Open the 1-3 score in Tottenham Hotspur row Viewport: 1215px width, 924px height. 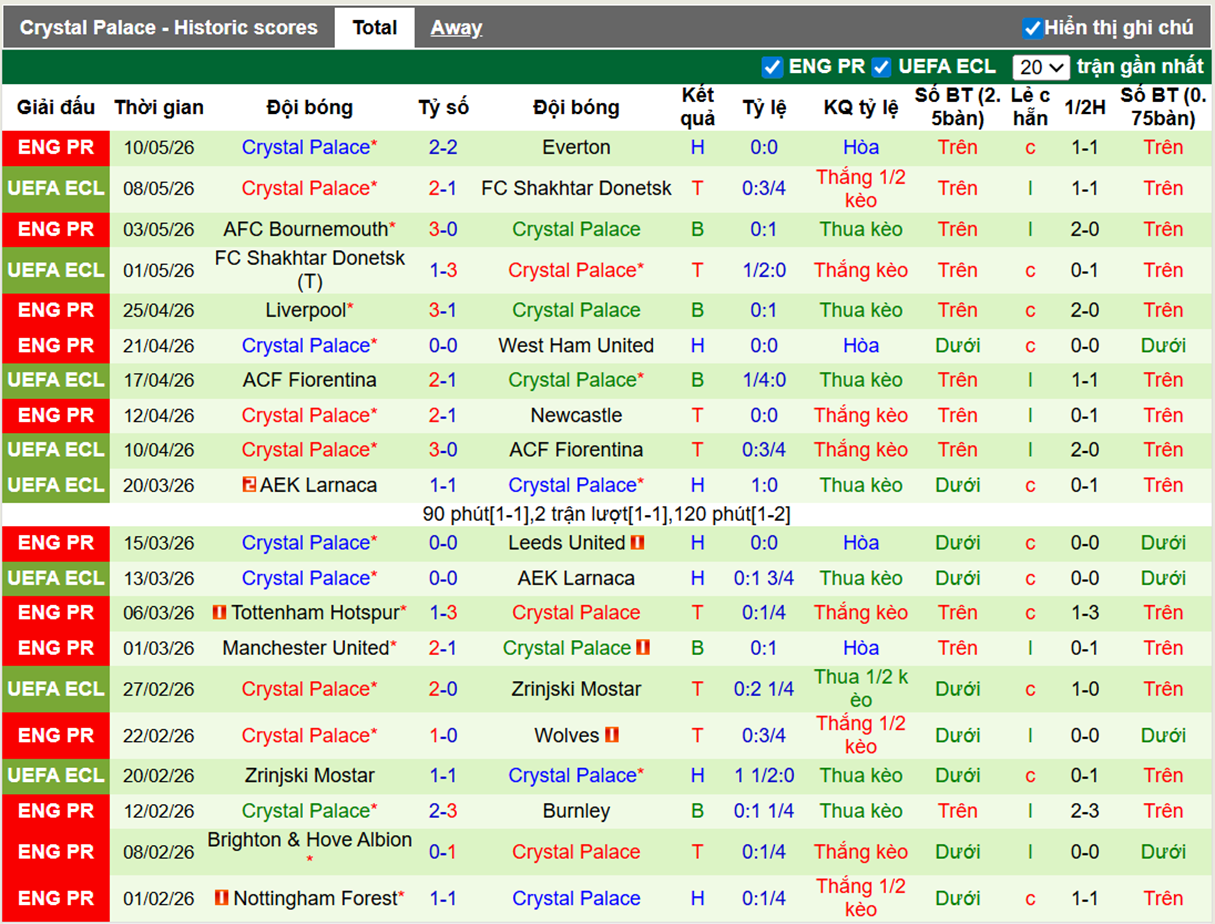443,612
